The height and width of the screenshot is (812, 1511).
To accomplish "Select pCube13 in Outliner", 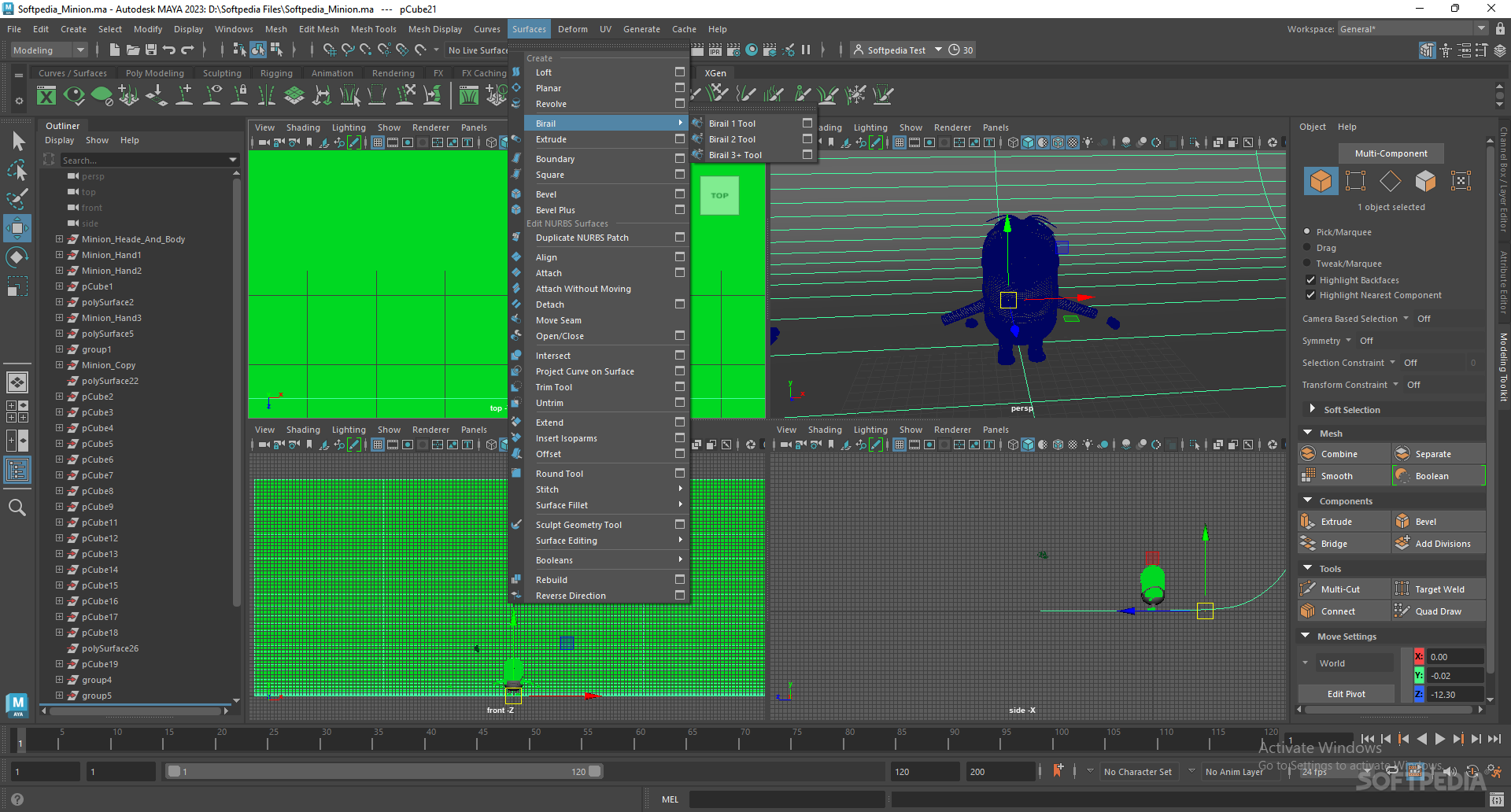I will click(x=100, y=554).
